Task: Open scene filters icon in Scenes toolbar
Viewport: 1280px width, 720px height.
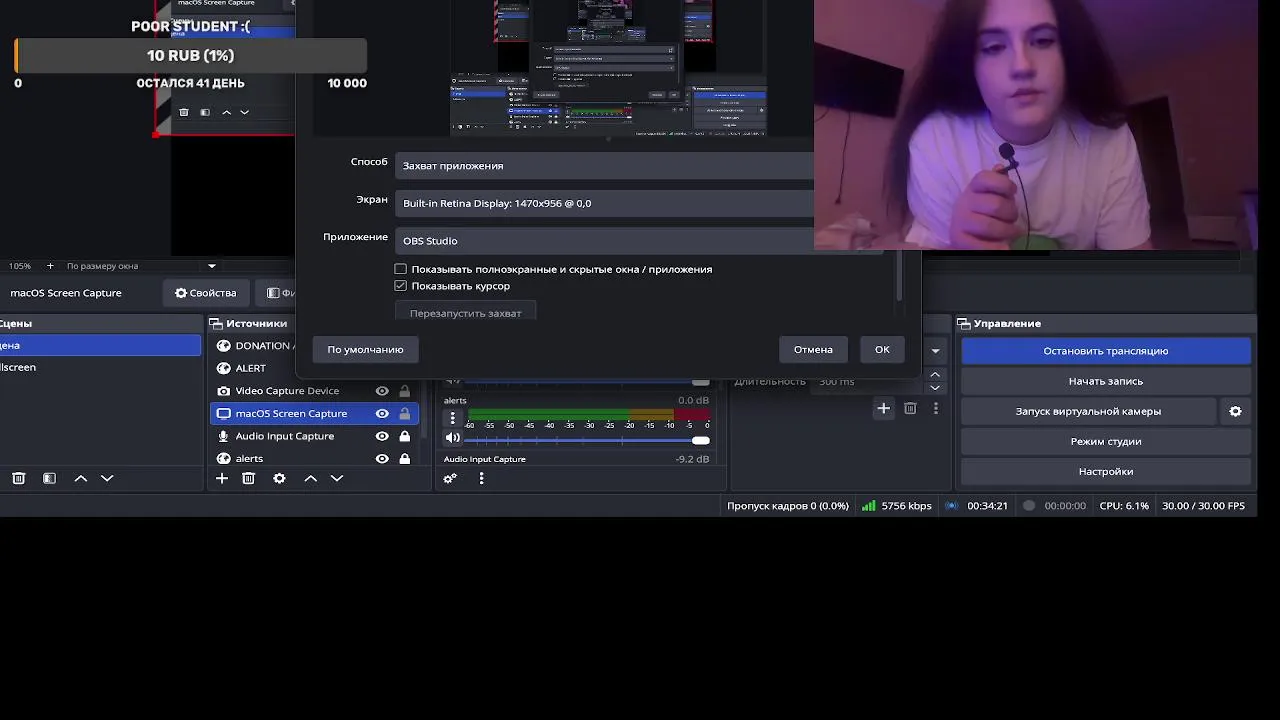Action: click(49, 478)
